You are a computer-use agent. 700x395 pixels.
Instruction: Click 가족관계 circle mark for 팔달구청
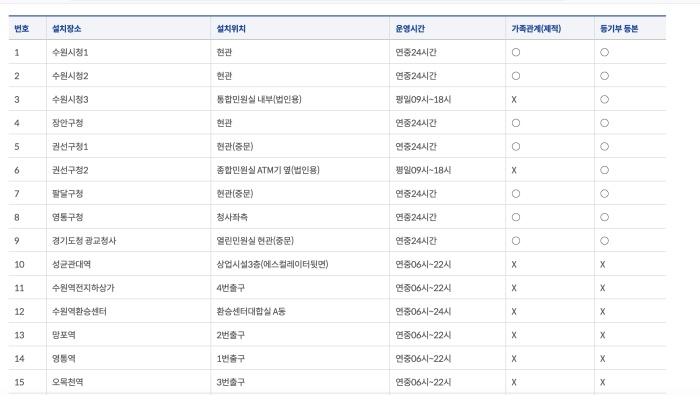pyautogui.click(x=516, y=194)
